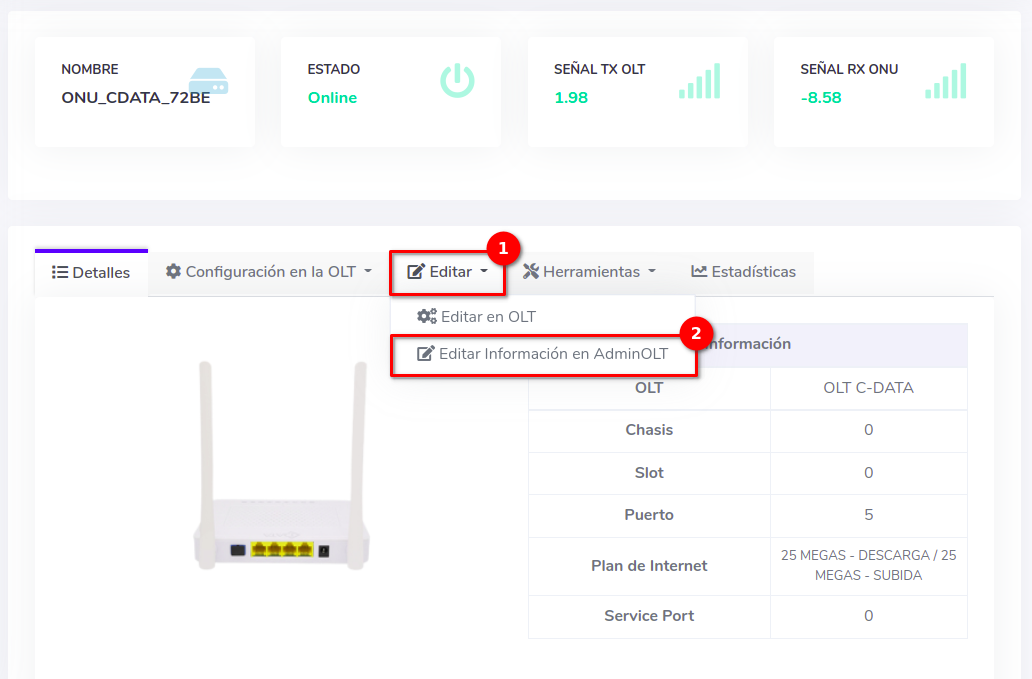The height and width of the screenshot is (679, 1032).
Task: Switch to the Detalles tab
Action: [x=91, y=273]
